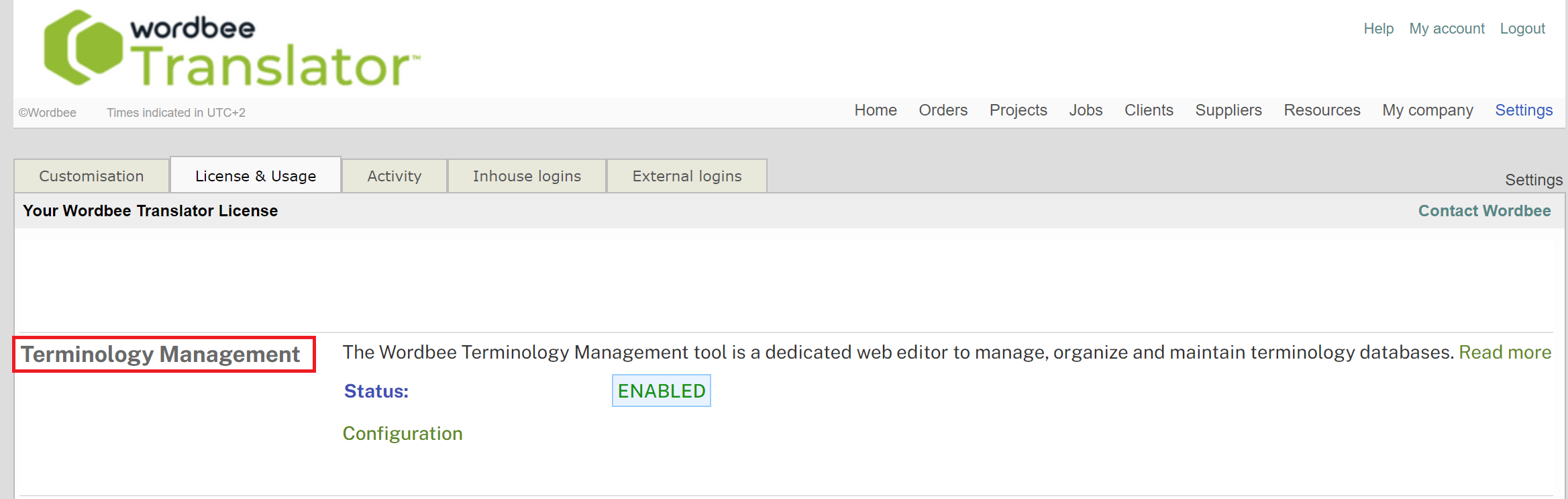1568x499 pixels.
Task: Go to My company settings
Action: point(1427,110)
